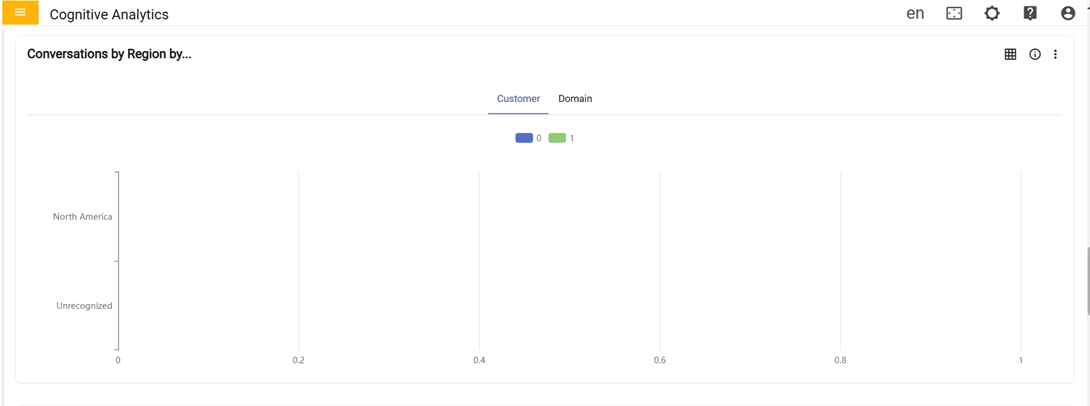The height and width of the screenshot is (406, 1090).
Task: Open the help question mark icon
Action: [1030, 14]
